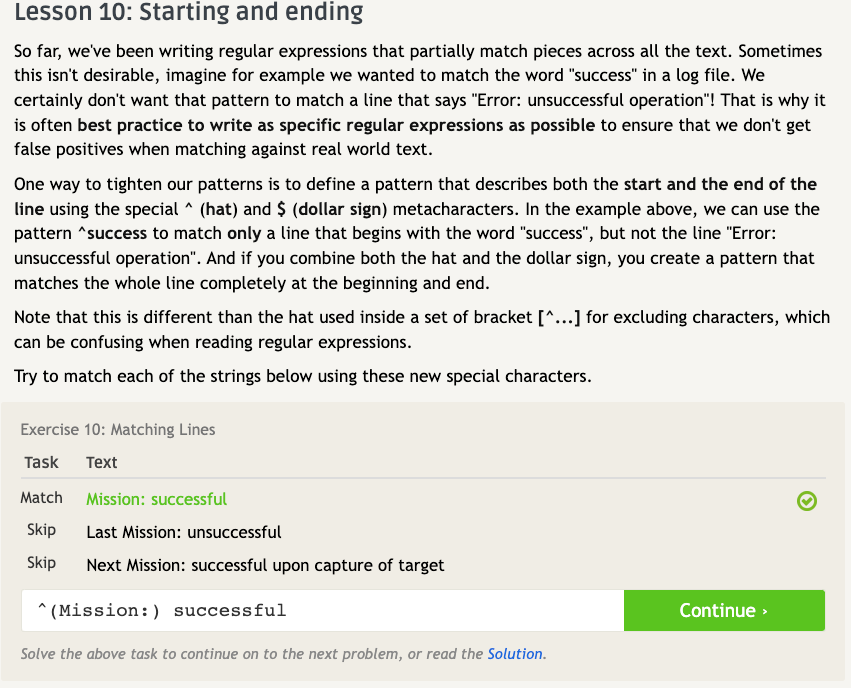Click inside the regular expression input field
Image resolution: width=851 pixels, height=688 pixels.
[x=322, y=610]
